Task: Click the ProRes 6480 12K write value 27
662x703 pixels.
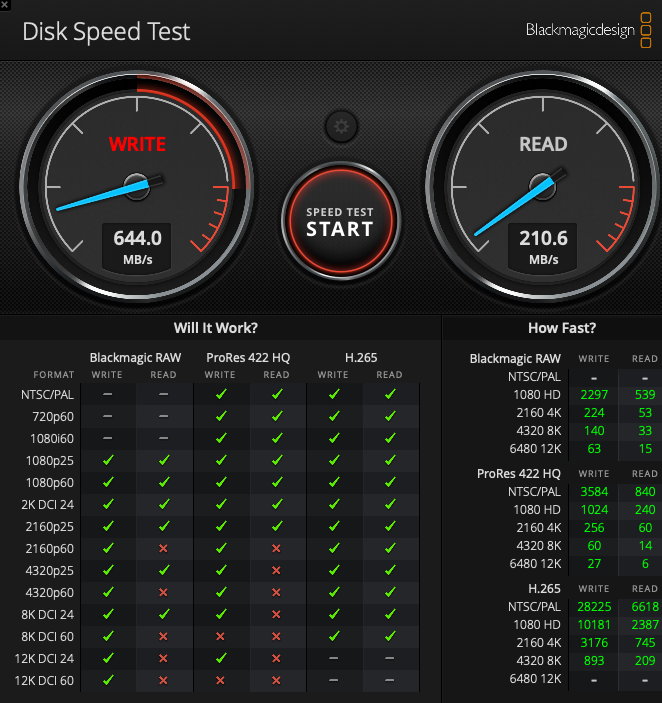Action: (x=594, y=563)
